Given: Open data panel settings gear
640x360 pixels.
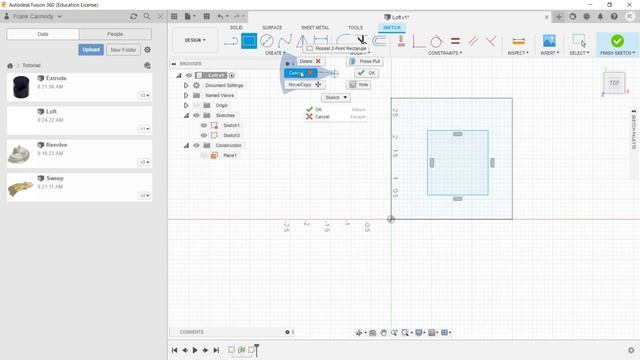Looking at the screenshot, I should pyautogui.click(x=147, y=50).
